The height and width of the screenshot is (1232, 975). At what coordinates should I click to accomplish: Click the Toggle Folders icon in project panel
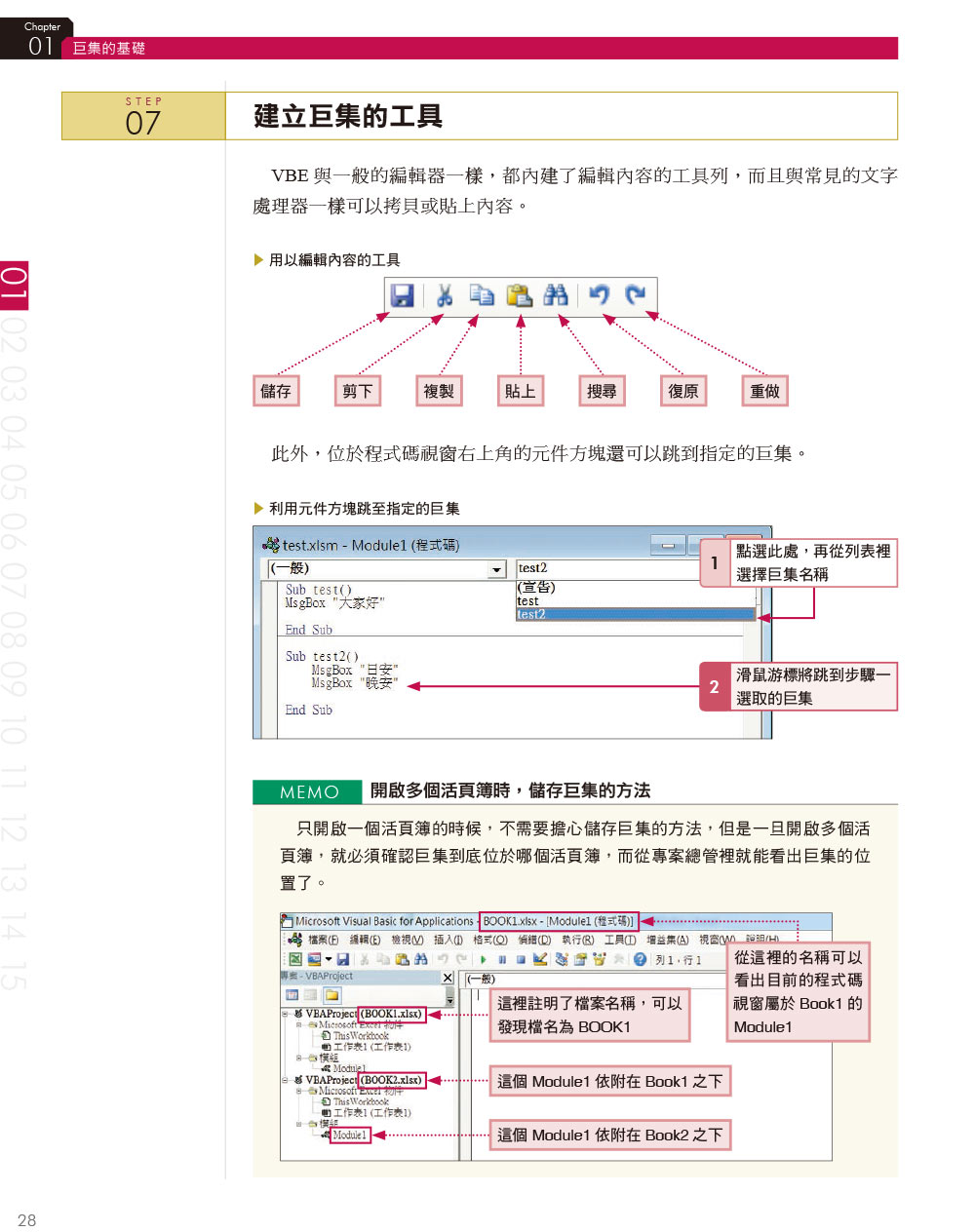[x=331, y=995]
